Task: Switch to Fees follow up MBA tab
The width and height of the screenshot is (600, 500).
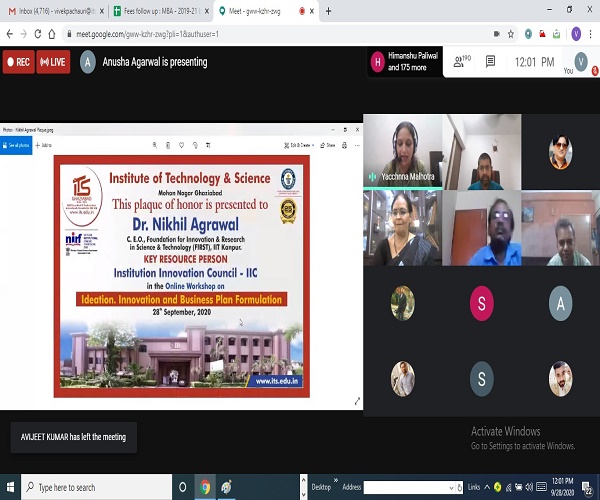Action: coord(161,11)
